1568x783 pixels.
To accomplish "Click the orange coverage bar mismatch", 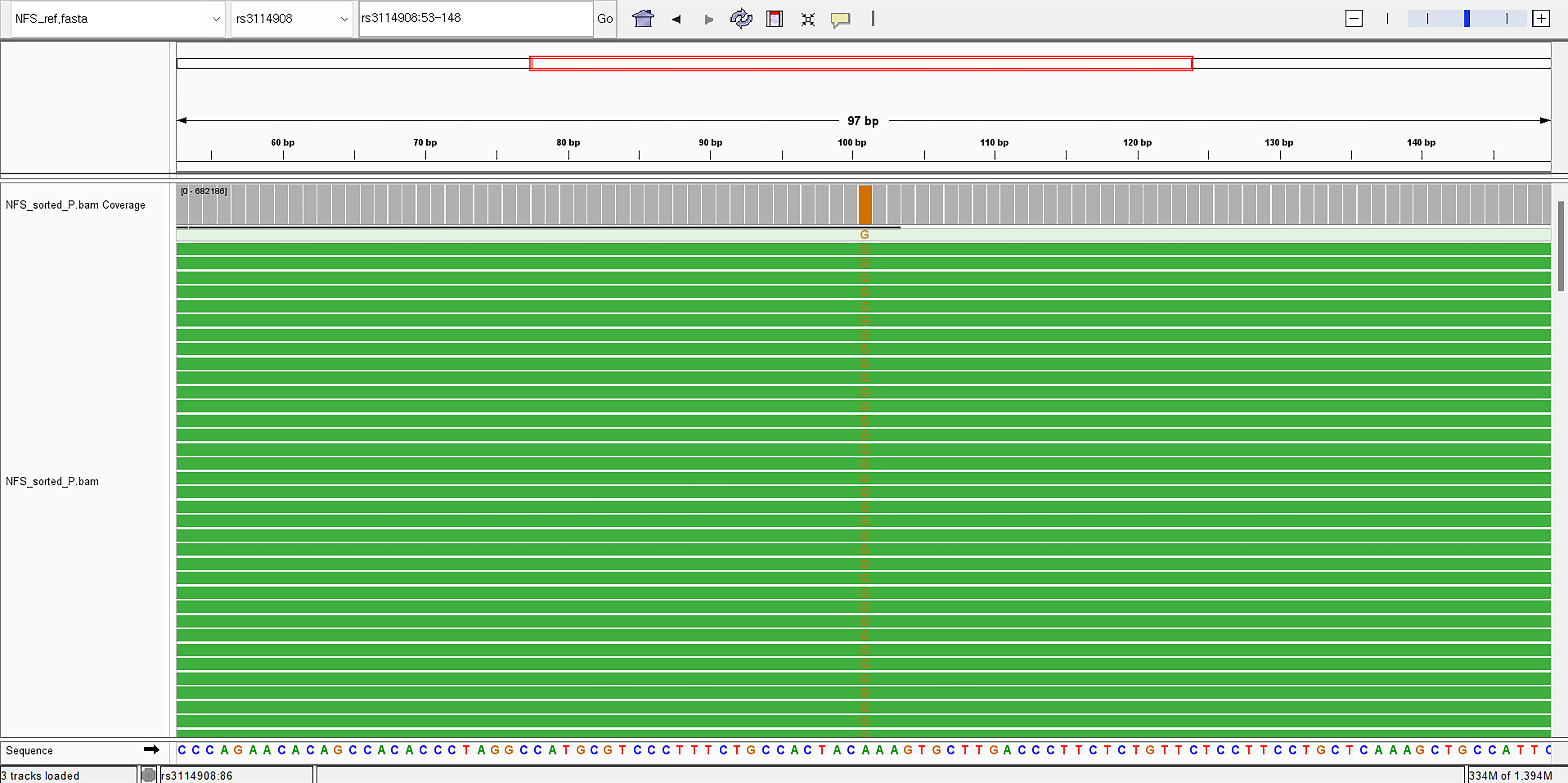I will point(865,205).
